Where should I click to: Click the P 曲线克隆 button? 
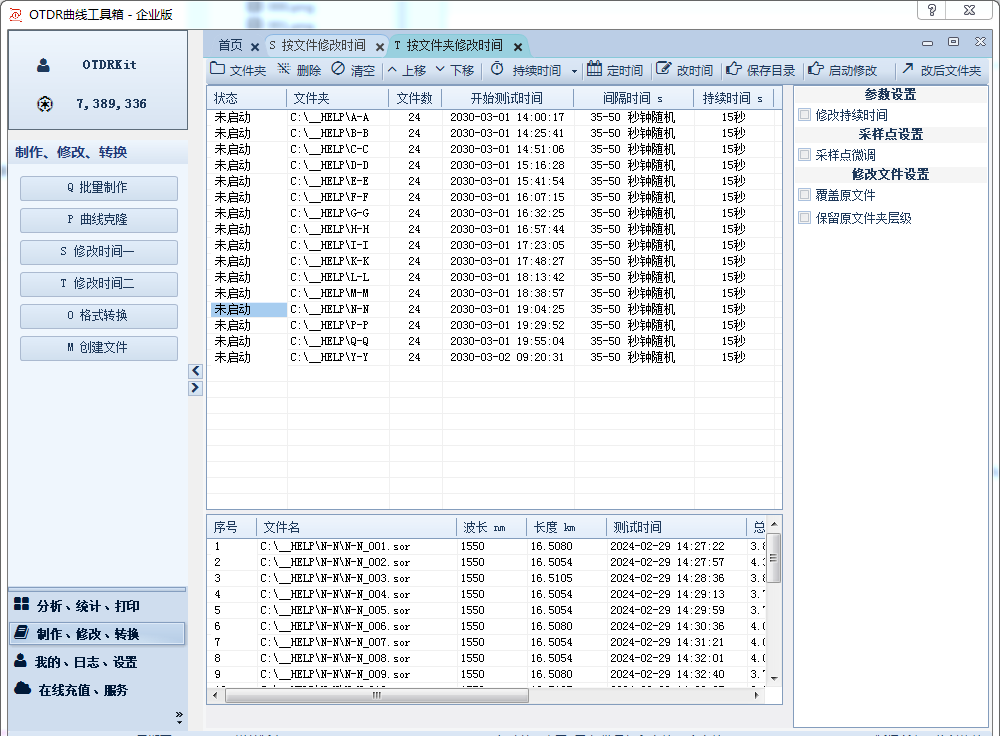(99, 220)
